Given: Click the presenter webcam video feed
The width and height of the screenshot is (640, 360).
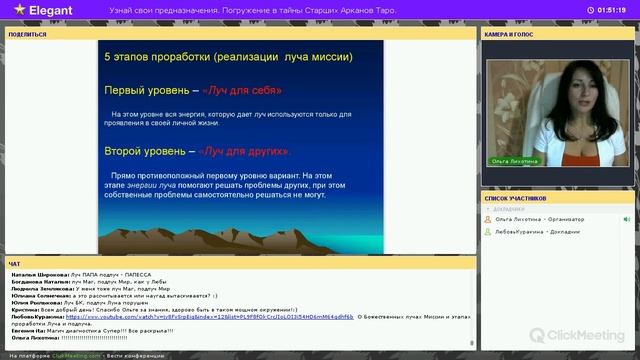Looking at the screenshot, I should [x=558, y=113].
